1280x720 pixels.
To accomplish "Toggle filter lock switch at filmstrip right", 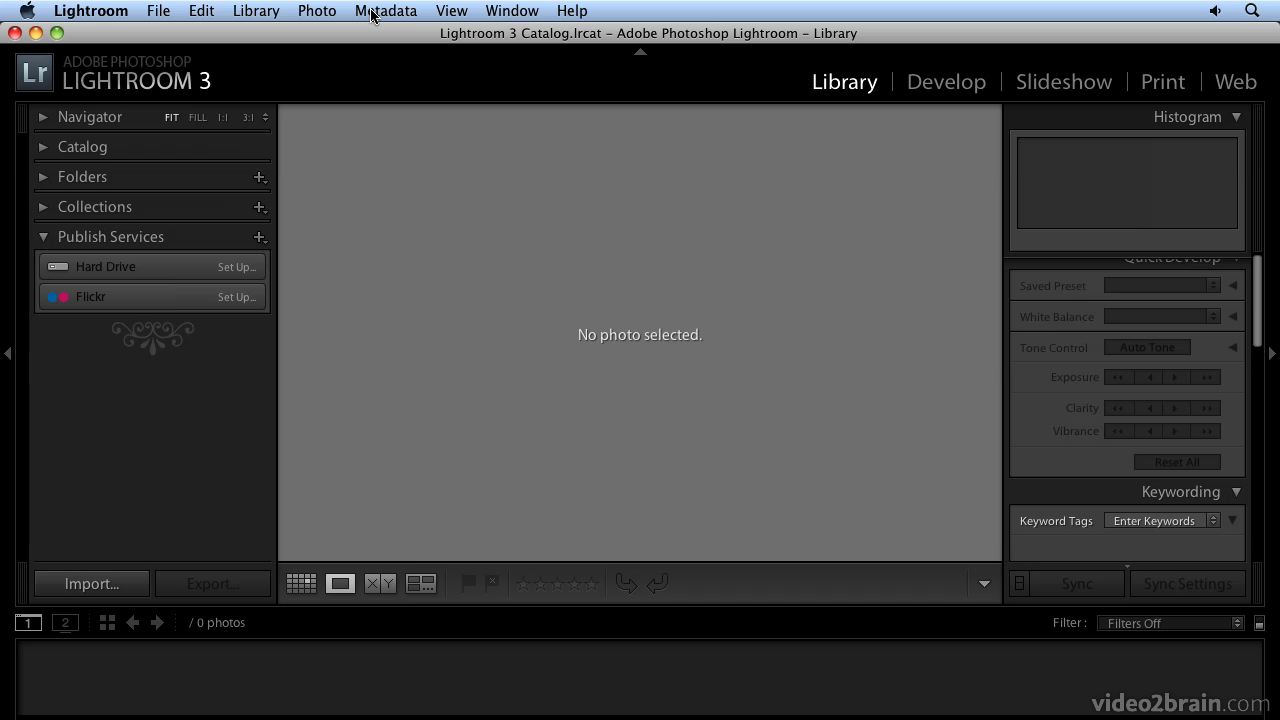I will click(x=1259, y=623).
